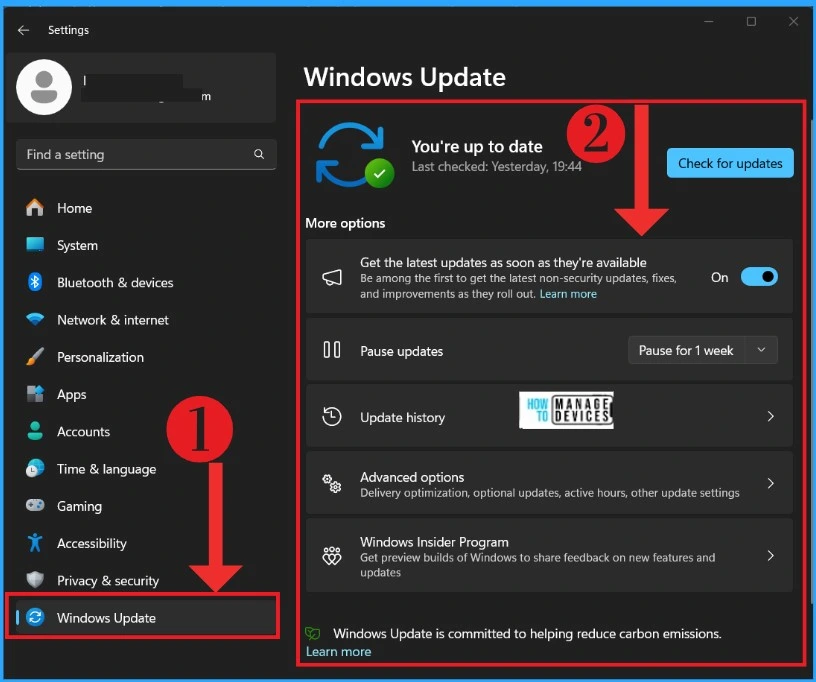The height and width of the screenshot is (682, 816).
Task: Click the Personalization paintbrush icon
Action: click(x=35, y=357)
